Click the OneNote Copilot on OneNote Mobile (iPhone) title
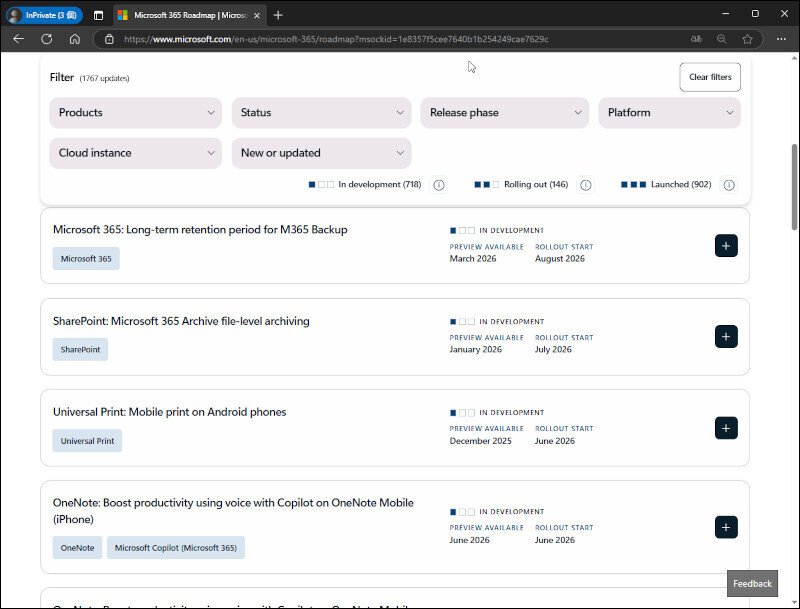This screenshot has width=800, height=609. pyautogui.click(x=233, y=511)
